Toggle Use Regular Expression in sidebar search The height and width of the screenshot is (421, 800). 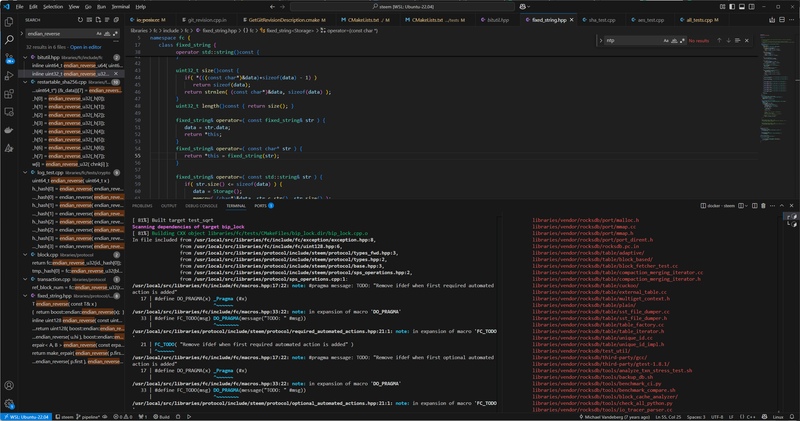(x=115, y=34)
